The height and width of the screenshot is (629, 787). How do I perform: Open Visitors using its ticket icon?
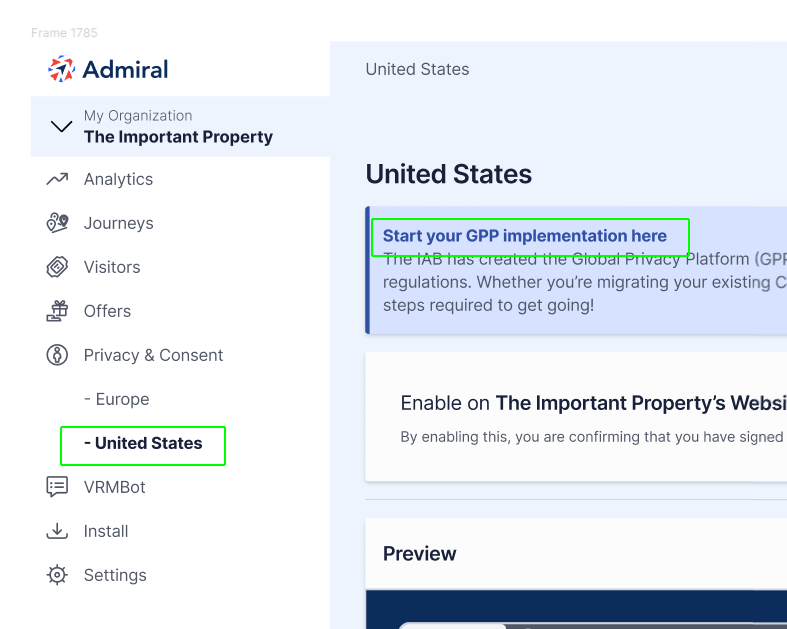point(57,267)
